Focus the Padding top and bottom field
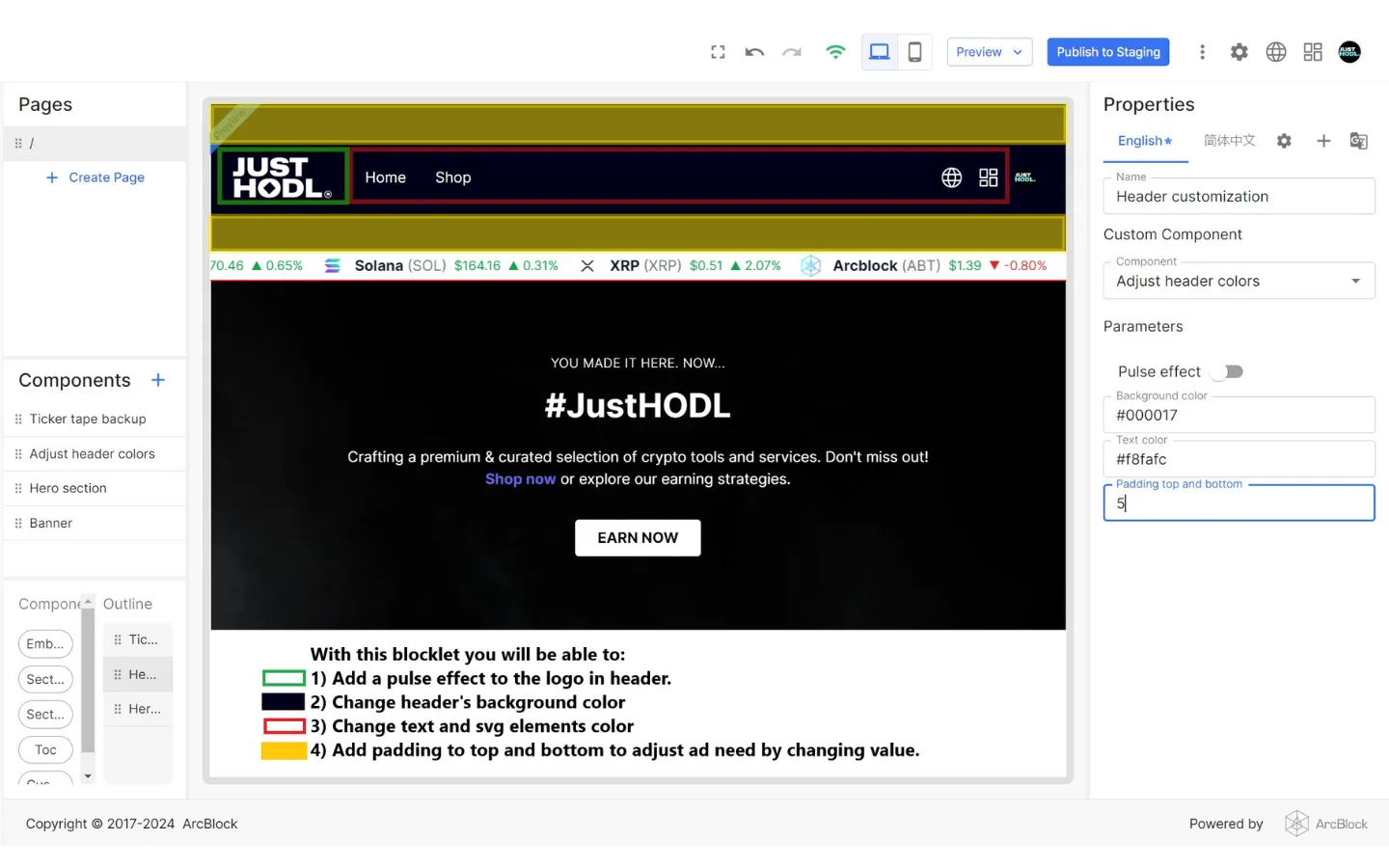 point(1239,503)
